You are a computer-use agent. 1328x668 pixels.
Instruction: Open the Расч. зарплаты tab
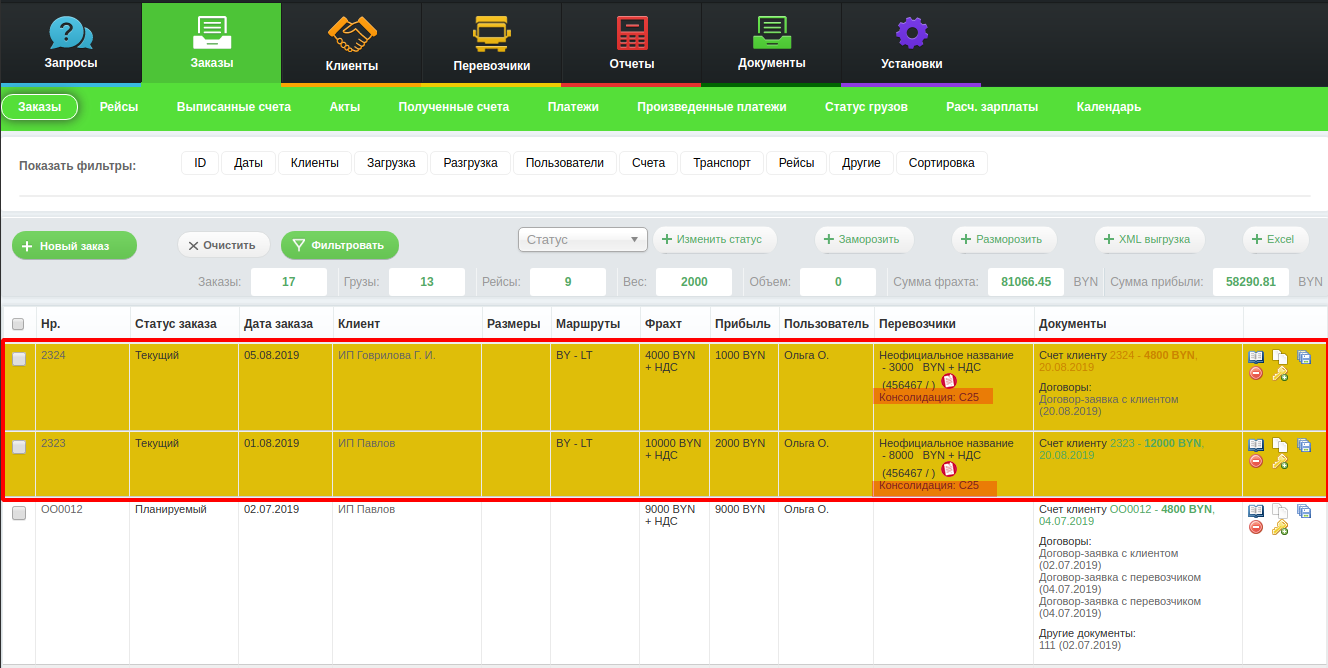[x=992, y=107]
